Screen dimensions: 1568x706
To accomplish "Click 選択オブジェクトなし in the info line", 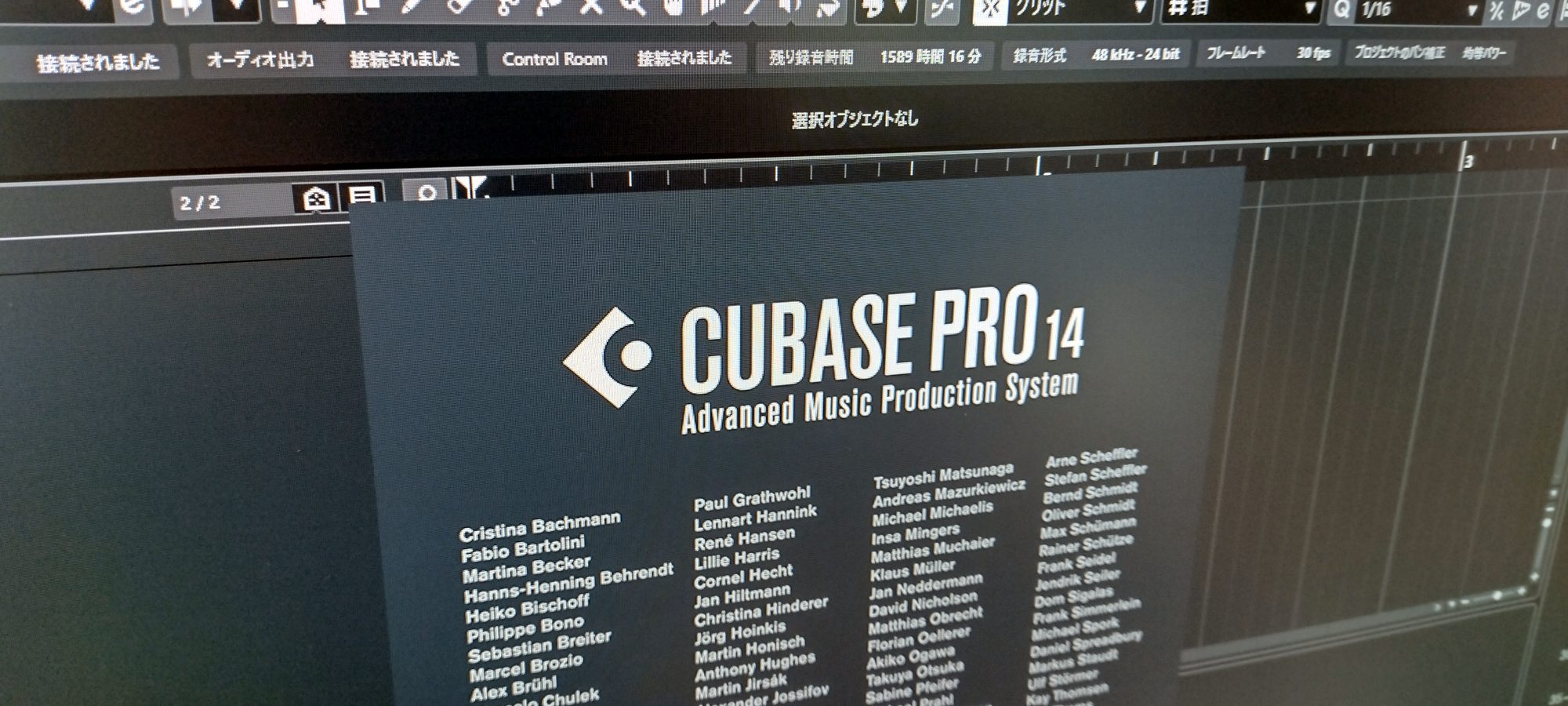I will (855, 119).
